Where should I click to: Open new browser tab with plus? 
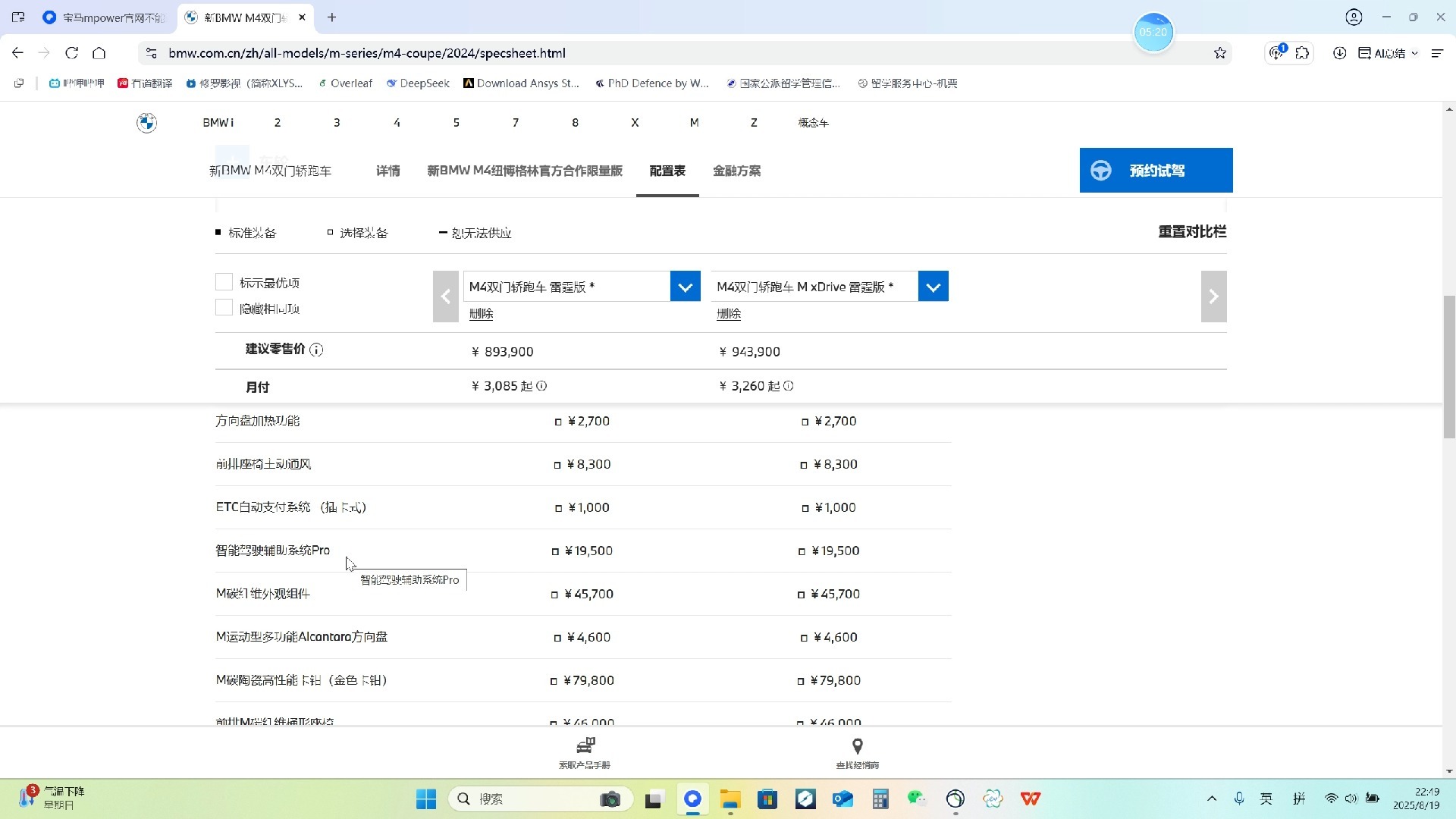331,17
